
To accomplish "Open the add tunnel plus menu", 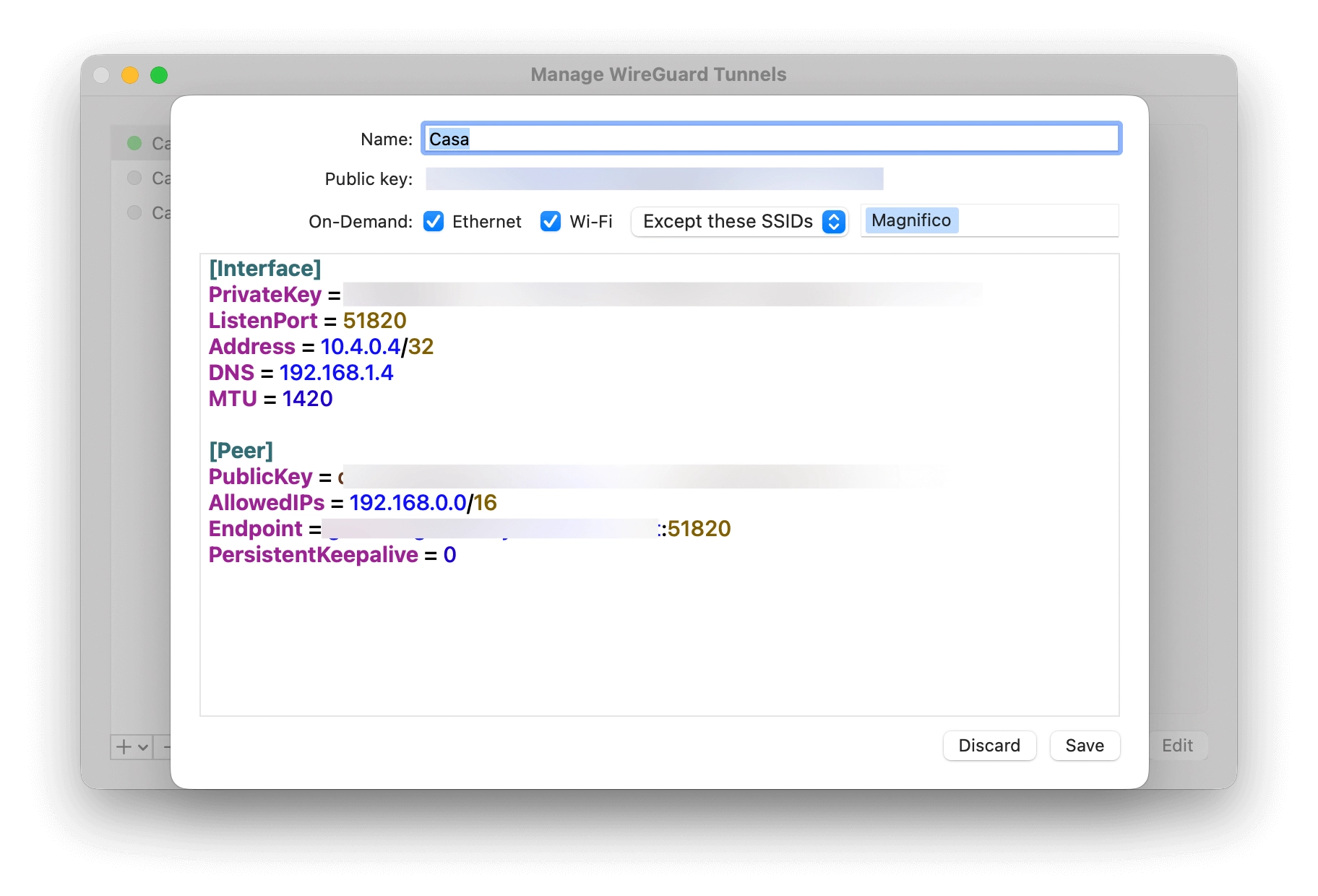I will pos(132,746).
